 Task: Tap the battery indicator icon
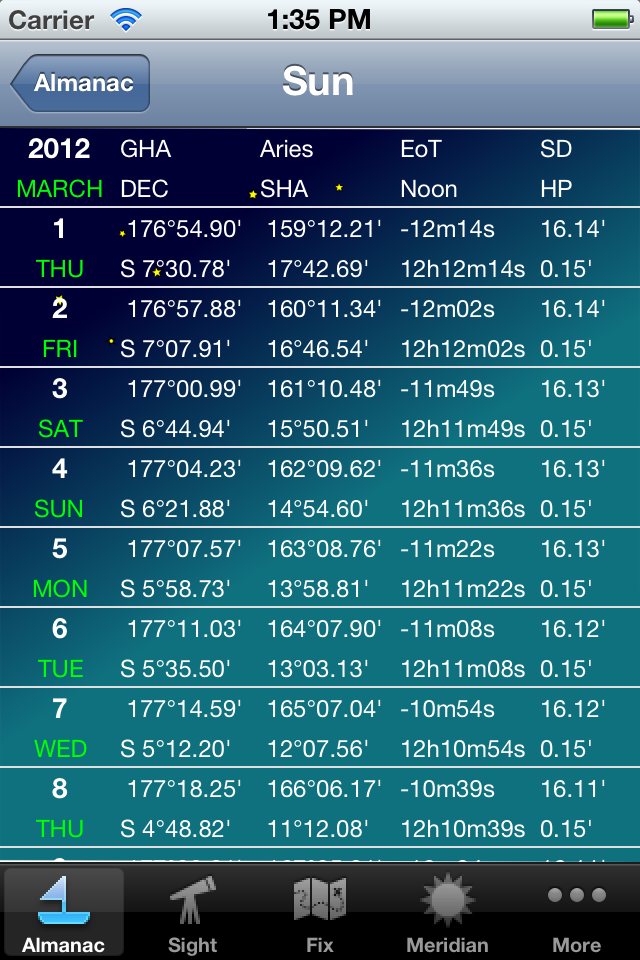click(610, 19)
